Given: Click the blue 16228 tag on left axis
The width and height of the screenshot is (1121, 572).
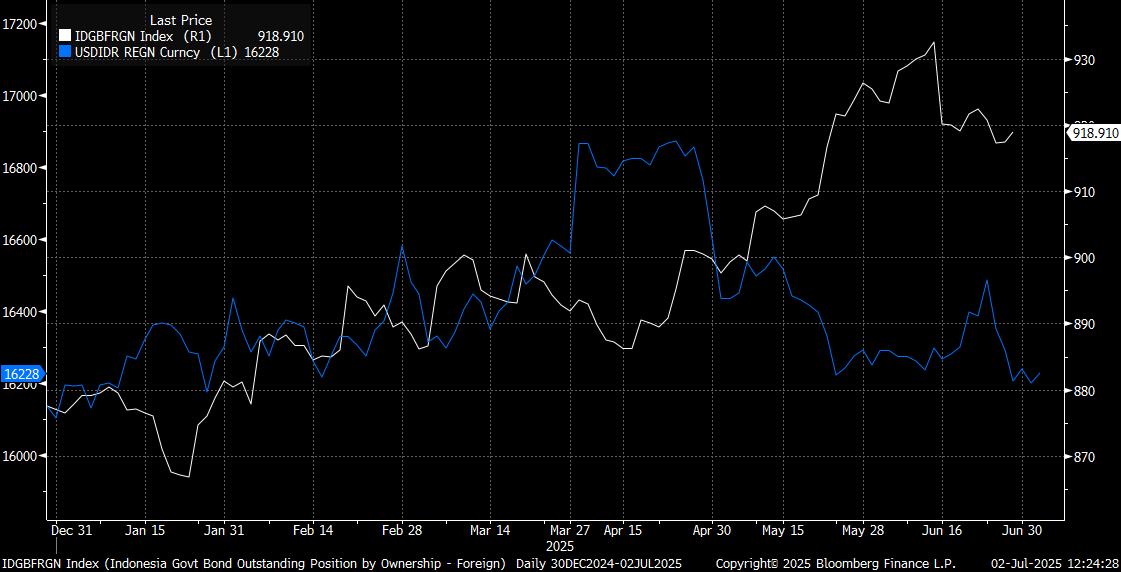Looking at the screenshot, I should pyautogui.click(x=21, y=374).
